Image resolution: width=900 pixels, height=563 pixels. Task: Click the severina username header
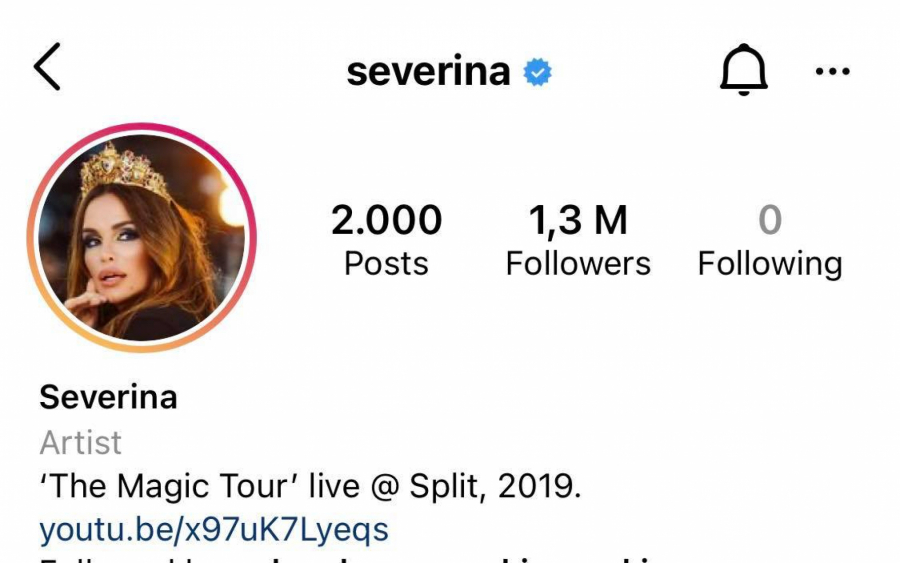click(428, 72)
